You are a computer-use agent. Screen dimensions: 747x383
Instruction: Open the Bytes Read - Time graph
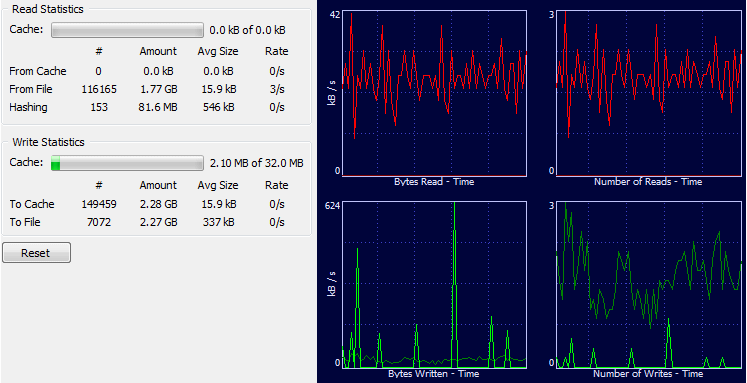(434, 93)
